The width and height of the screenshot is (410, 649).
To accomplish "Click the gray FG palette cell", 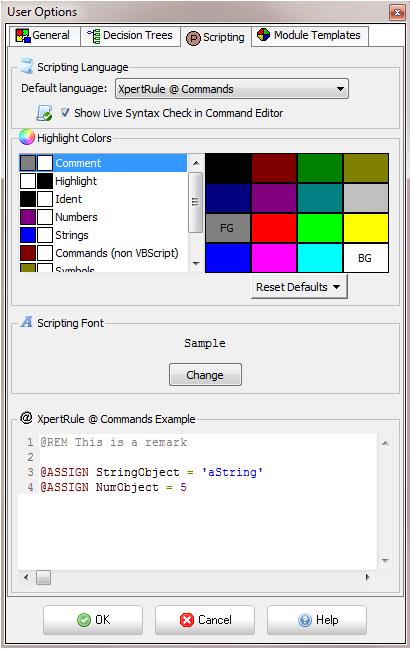I will coord(228,228).
